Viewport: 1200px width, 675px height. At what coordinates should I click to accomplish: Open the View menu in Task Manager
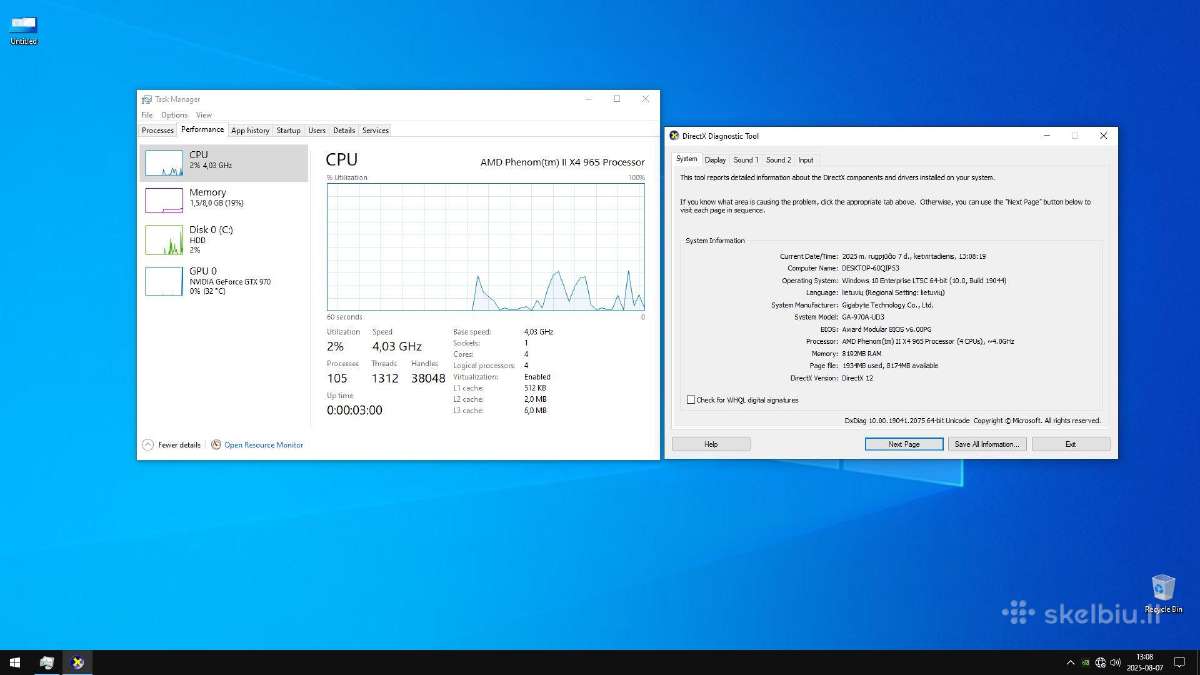click(x=204, y=115)
